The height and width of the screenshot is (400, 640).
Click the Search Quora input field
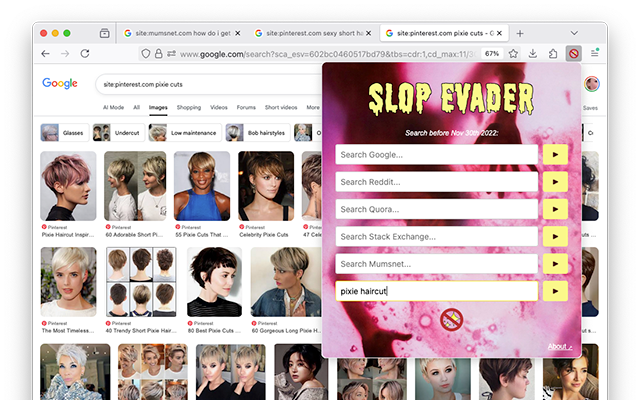(x=436, y=209)
